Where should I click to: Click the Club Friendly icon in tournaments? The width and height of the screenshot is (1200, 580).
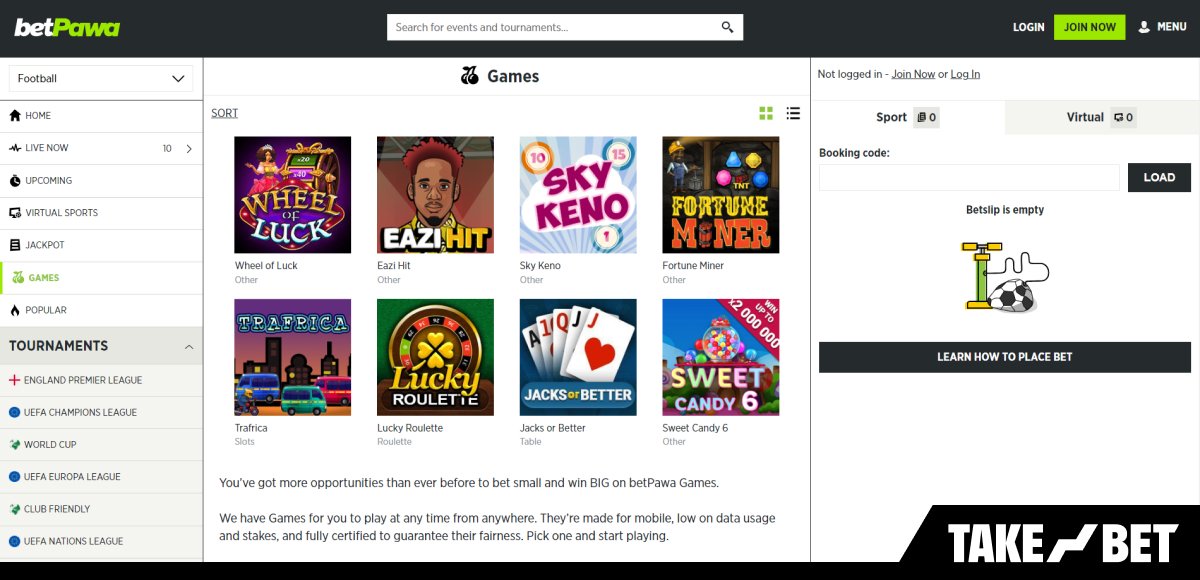(14, 509)
